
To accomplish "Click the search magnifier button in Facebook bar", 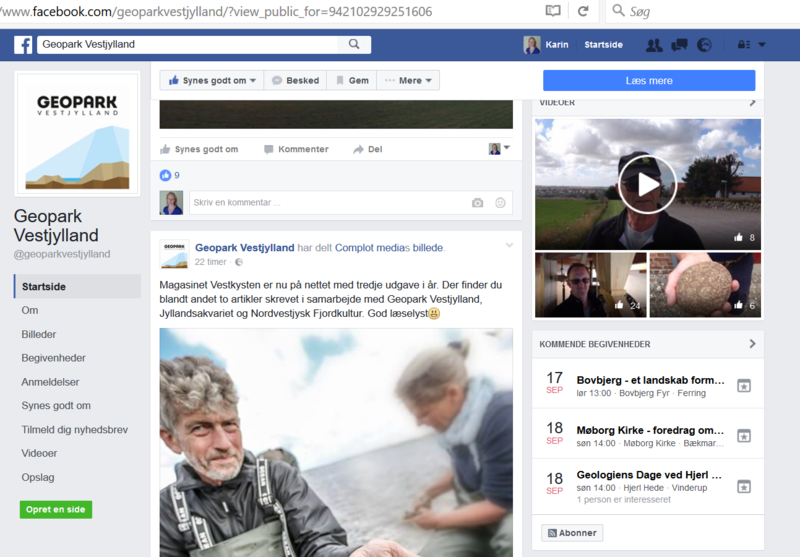I will (354, 44).
